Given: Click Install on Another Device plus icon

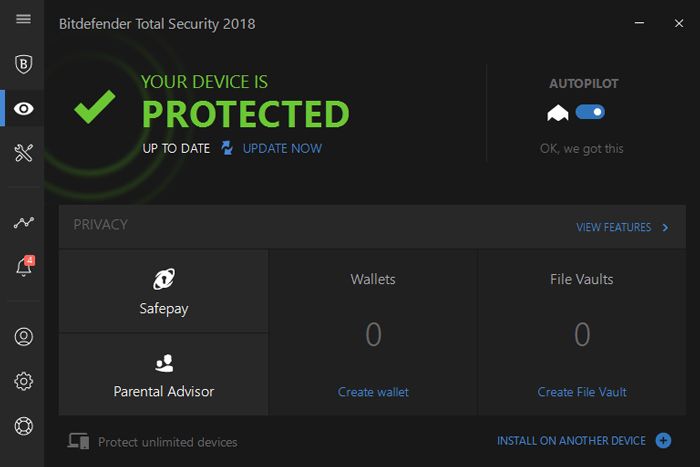Looking at the screenshot, I should point(663,441).
